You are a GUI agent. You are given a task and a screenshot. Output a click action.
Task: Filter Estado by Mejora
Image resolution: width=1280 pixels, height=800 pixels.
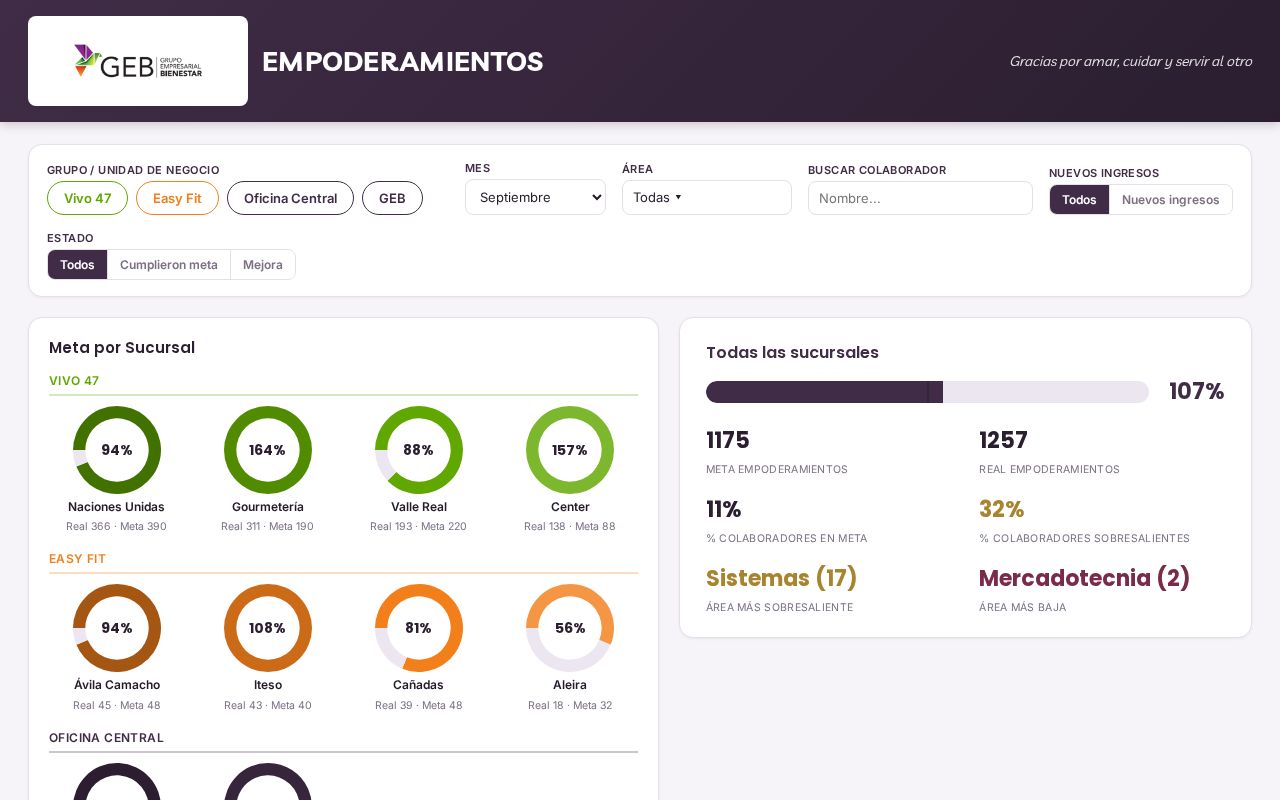(263, 265)
